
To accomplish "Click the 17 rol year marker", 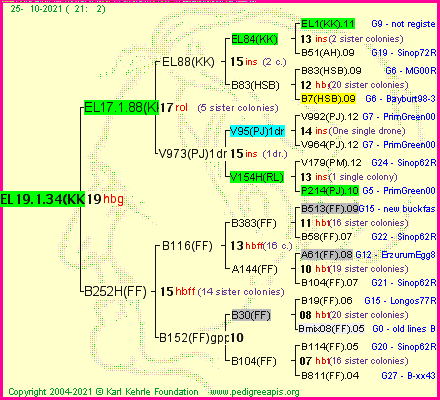I will click(174, 108).
